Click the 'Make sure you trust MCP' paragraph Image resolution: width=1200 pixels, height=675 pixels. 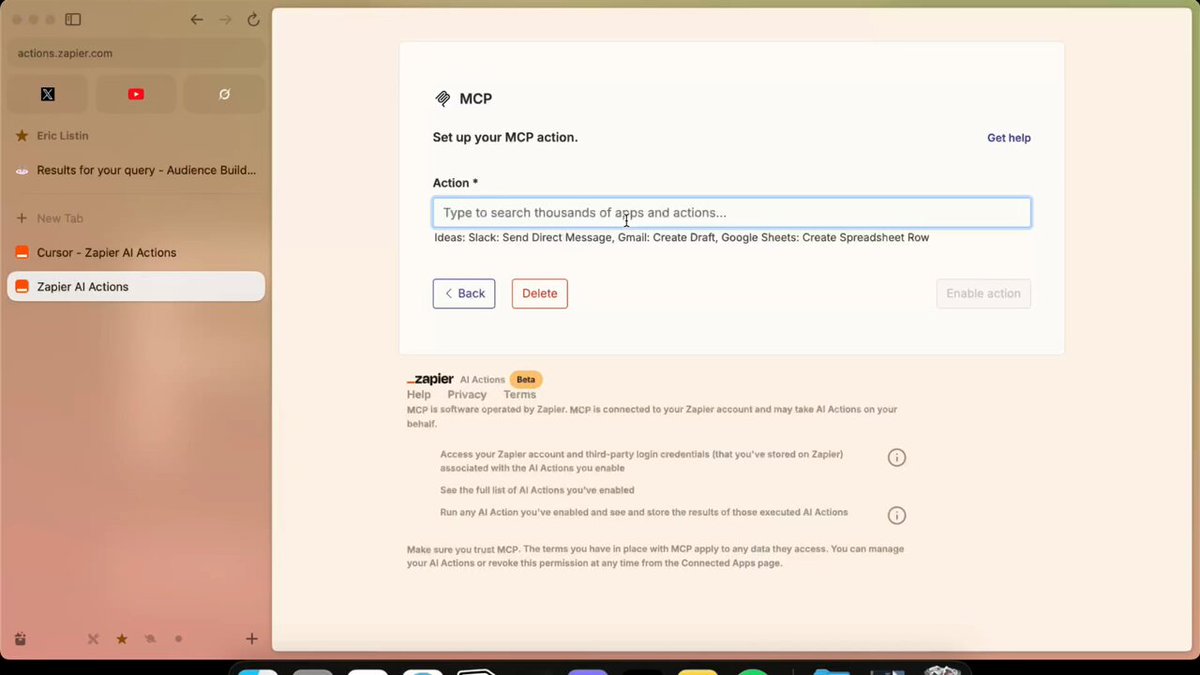coord(656,556)
